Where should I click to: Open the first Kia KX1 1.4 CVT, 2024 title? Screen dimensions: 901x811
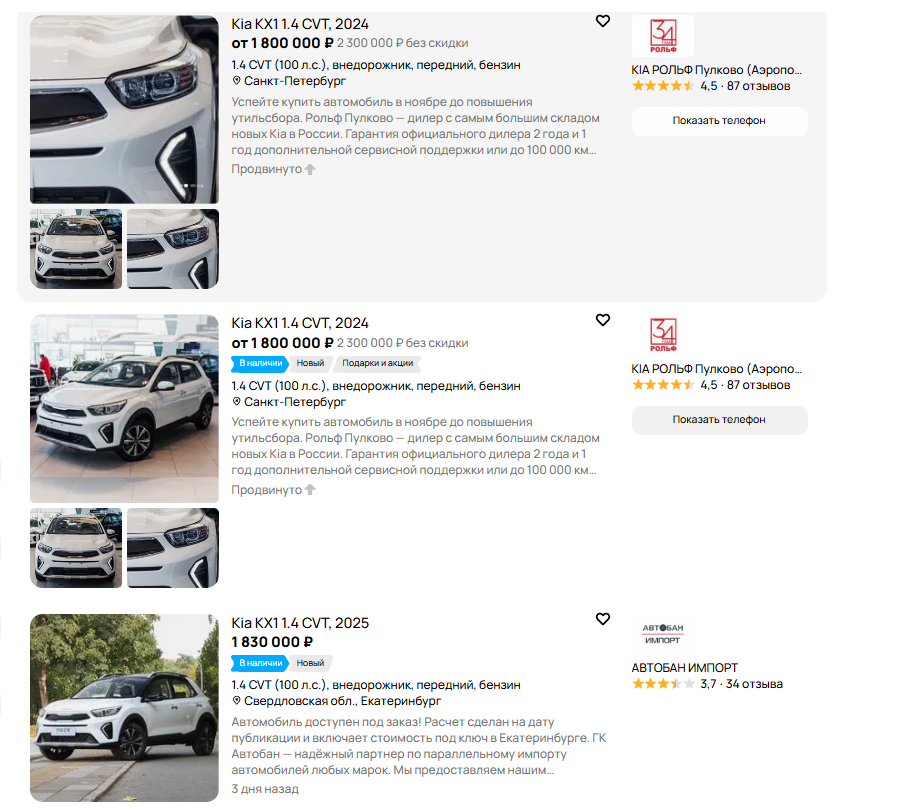click(300, 24)
